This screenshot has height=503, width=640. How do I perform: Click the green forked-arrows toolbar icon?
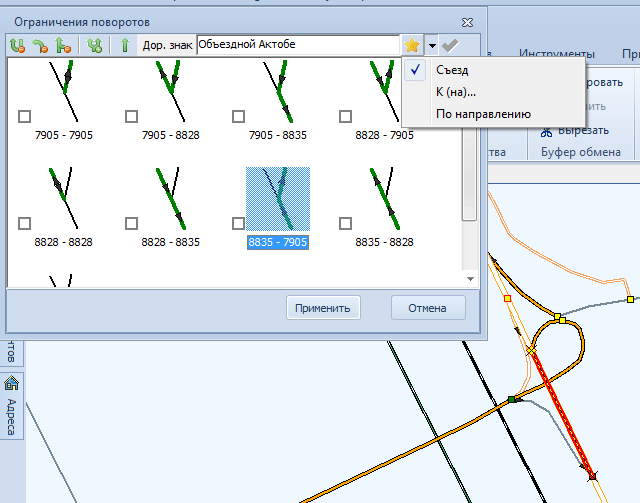(95, 45)
